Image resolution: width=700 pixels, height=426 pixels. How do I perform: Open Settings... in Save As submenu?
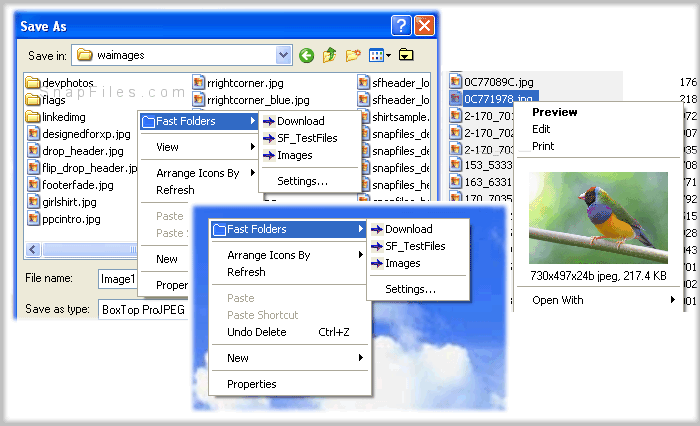click(310, 181)
